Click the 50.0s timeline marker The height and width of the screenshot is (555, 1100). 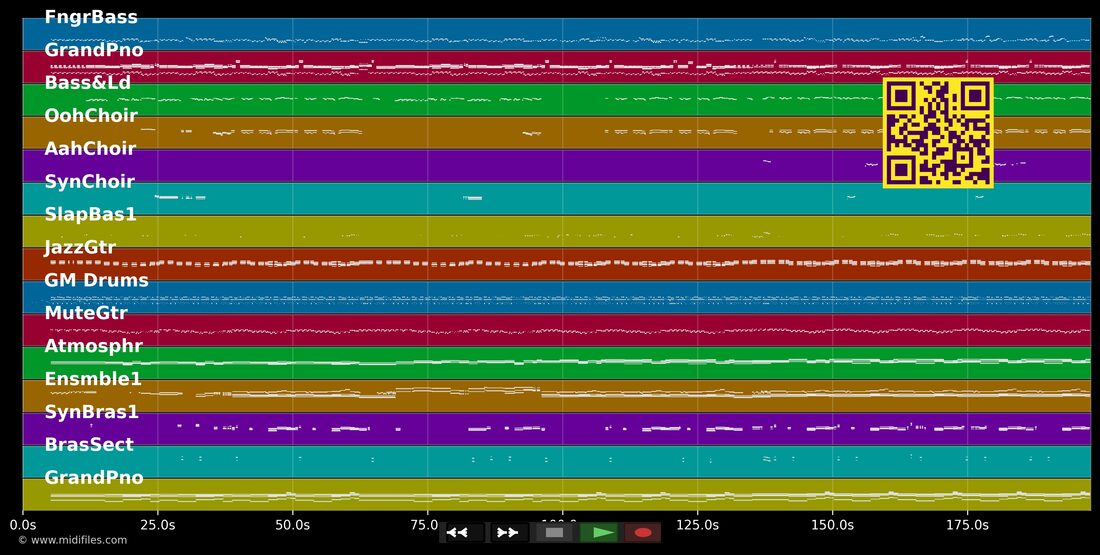pos(293,525)
